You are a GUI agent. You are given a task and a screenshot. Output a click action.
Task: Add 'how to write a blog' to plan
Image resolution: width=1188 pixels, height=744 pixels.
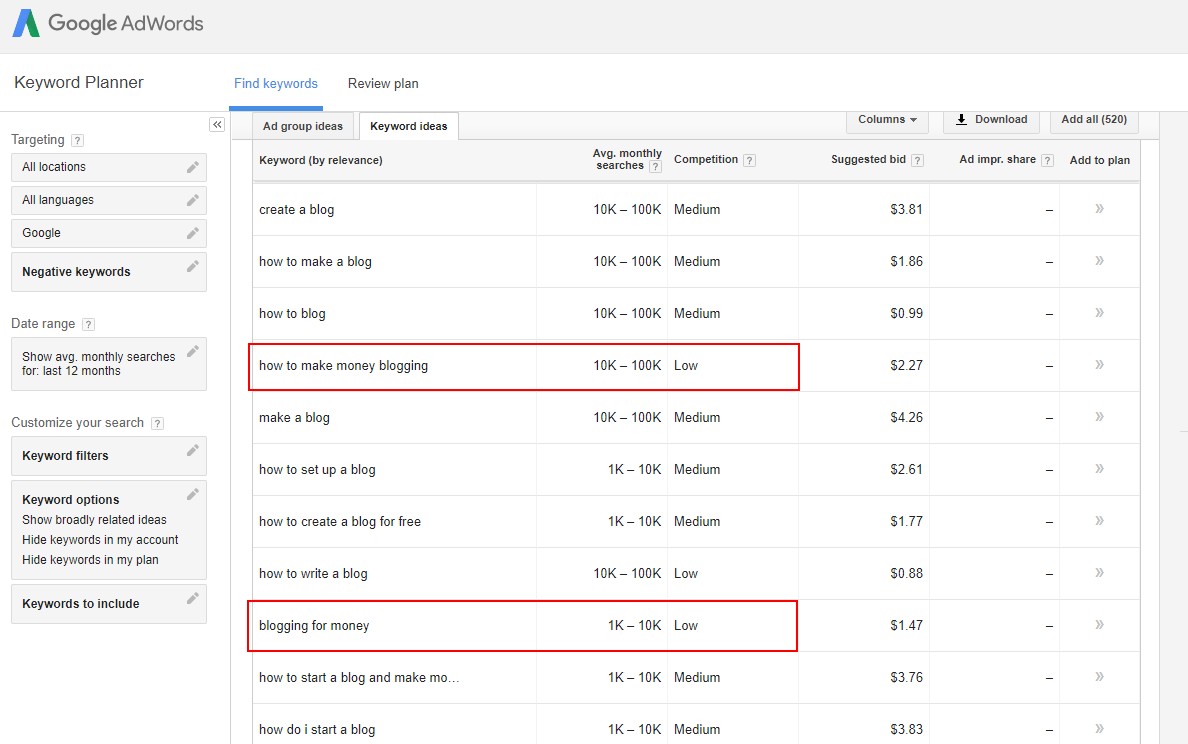1099,573
